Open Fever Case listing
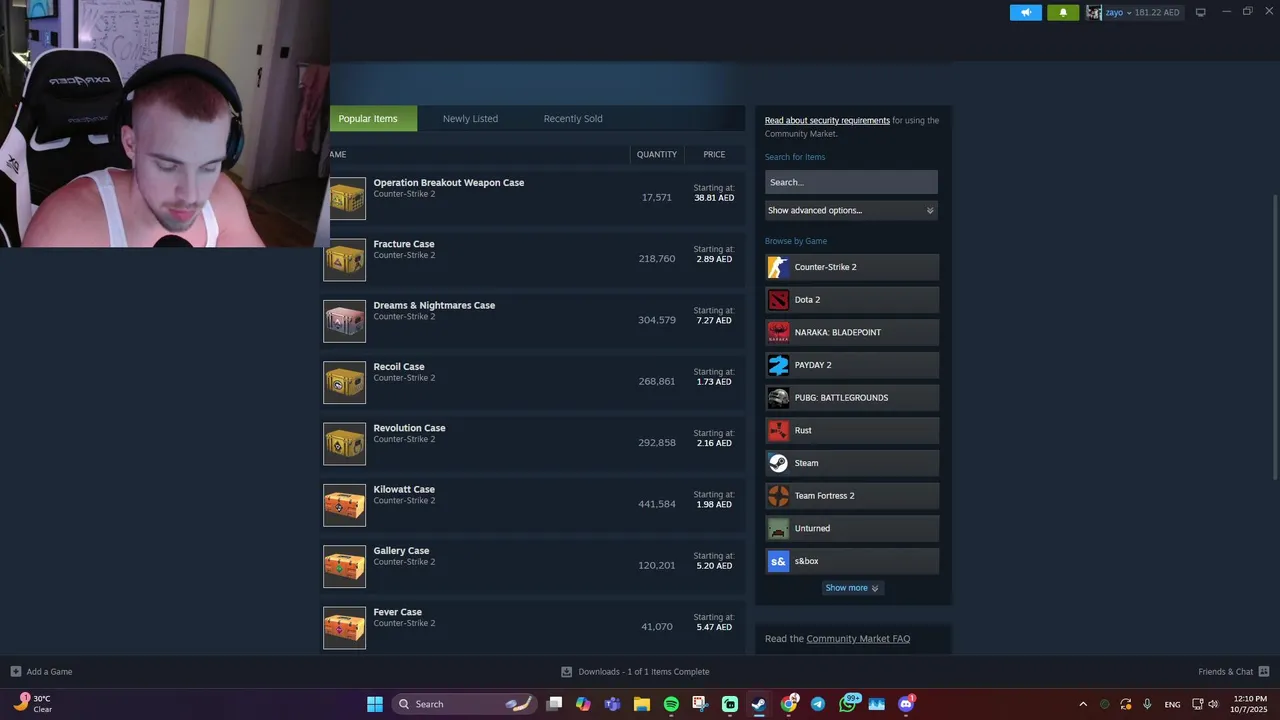This screenshot has width=1280, height=720. [533, 626]
